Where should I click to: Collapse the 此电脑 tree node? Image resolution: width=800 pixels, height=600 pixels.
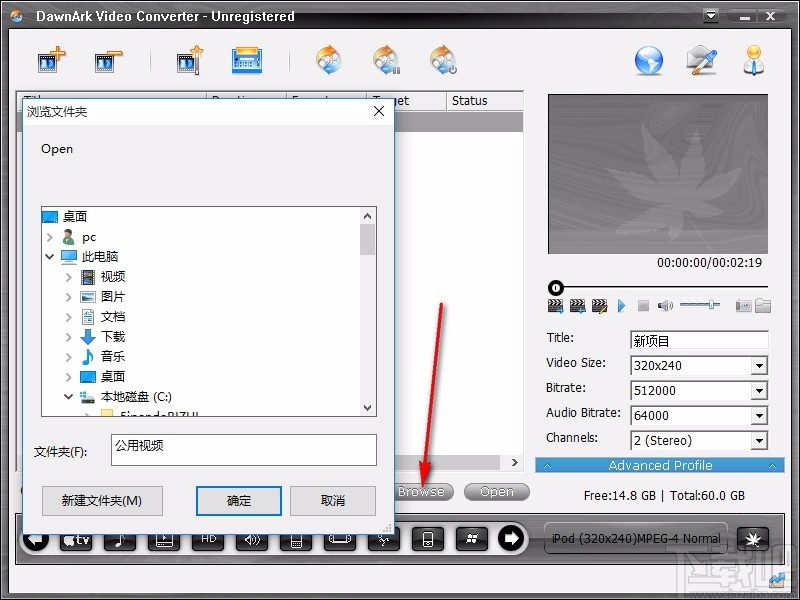[x=49, y=256]
